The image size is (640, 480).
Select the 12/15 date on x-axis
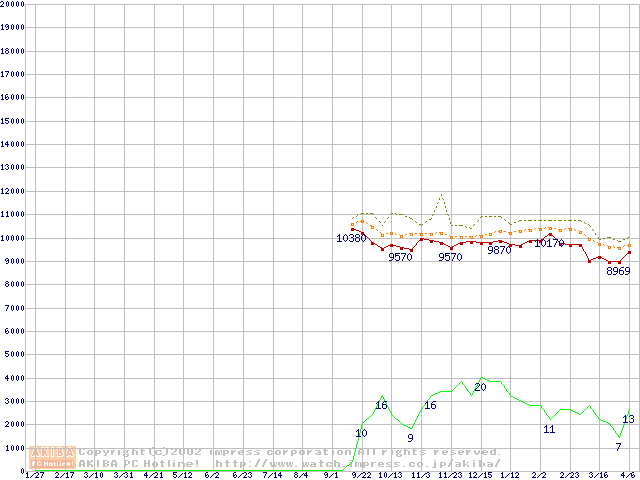[480, 475]
